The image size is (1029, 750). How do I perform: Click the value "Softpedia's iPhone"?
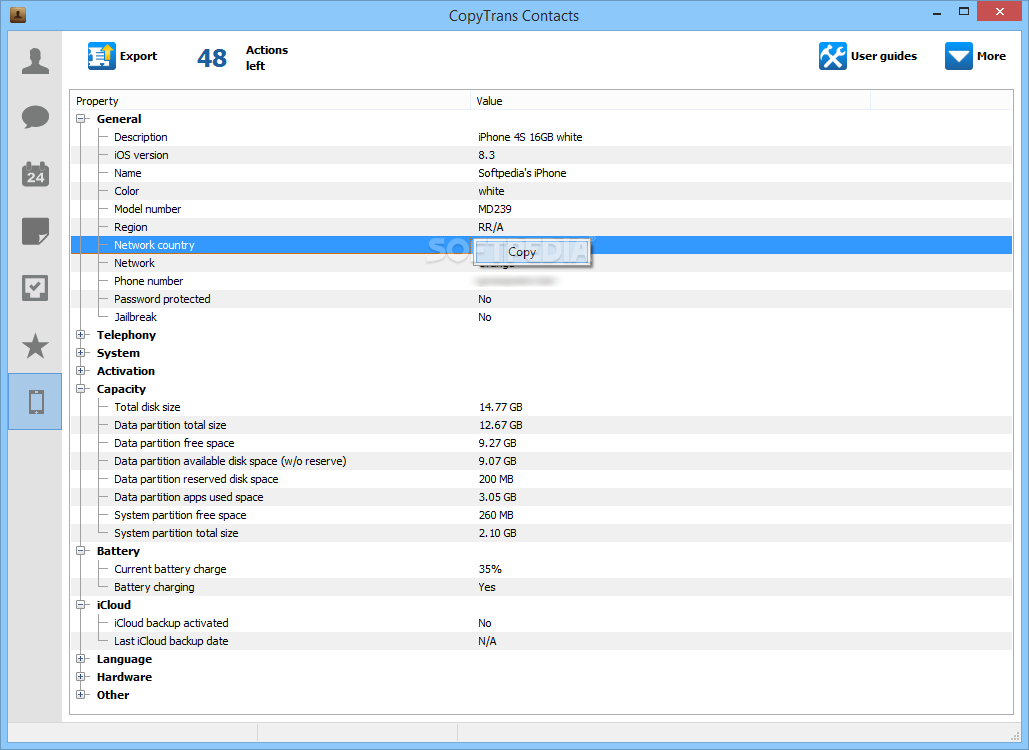tap(522, 173)
